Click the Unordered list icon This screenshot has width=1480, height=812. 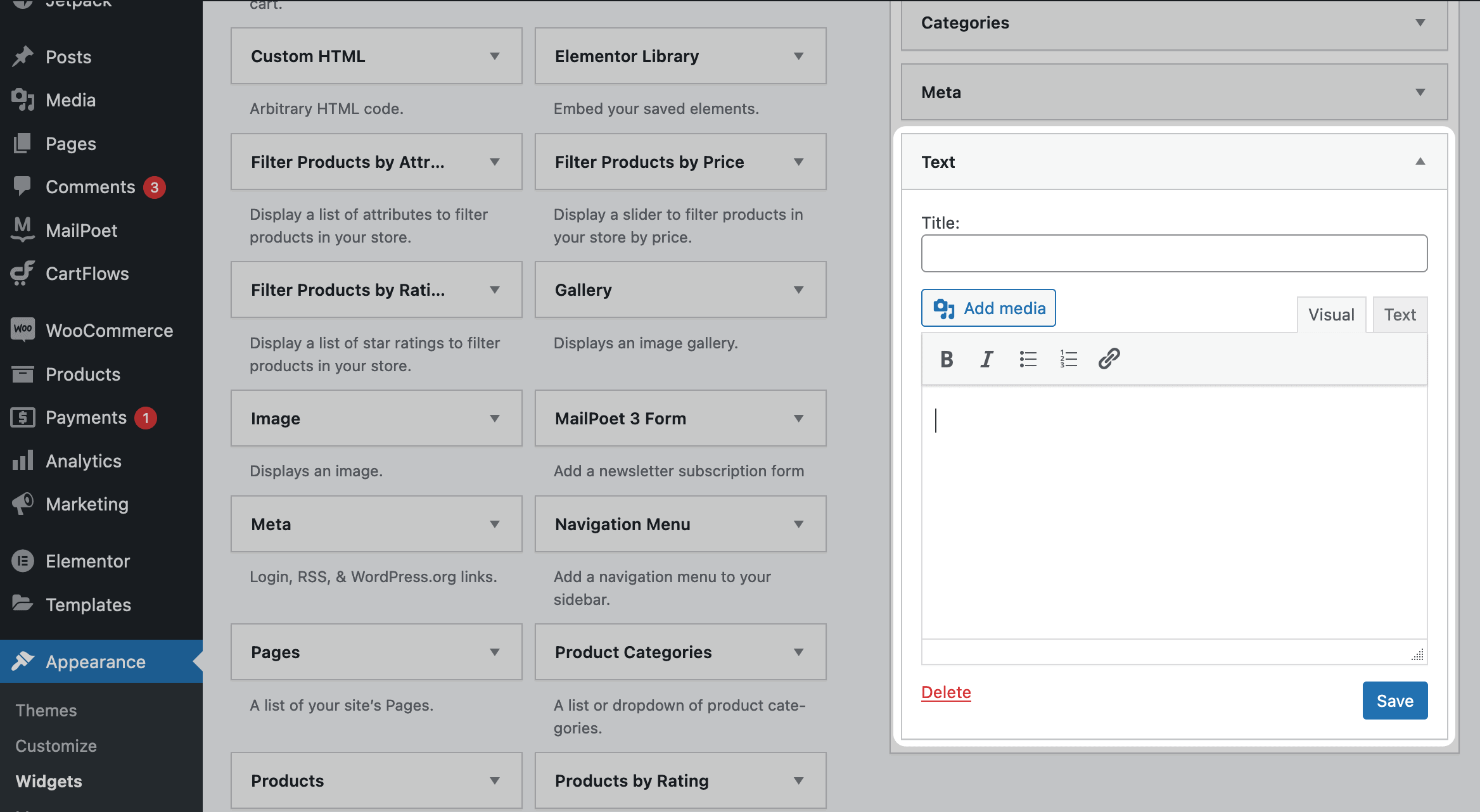1028,358
